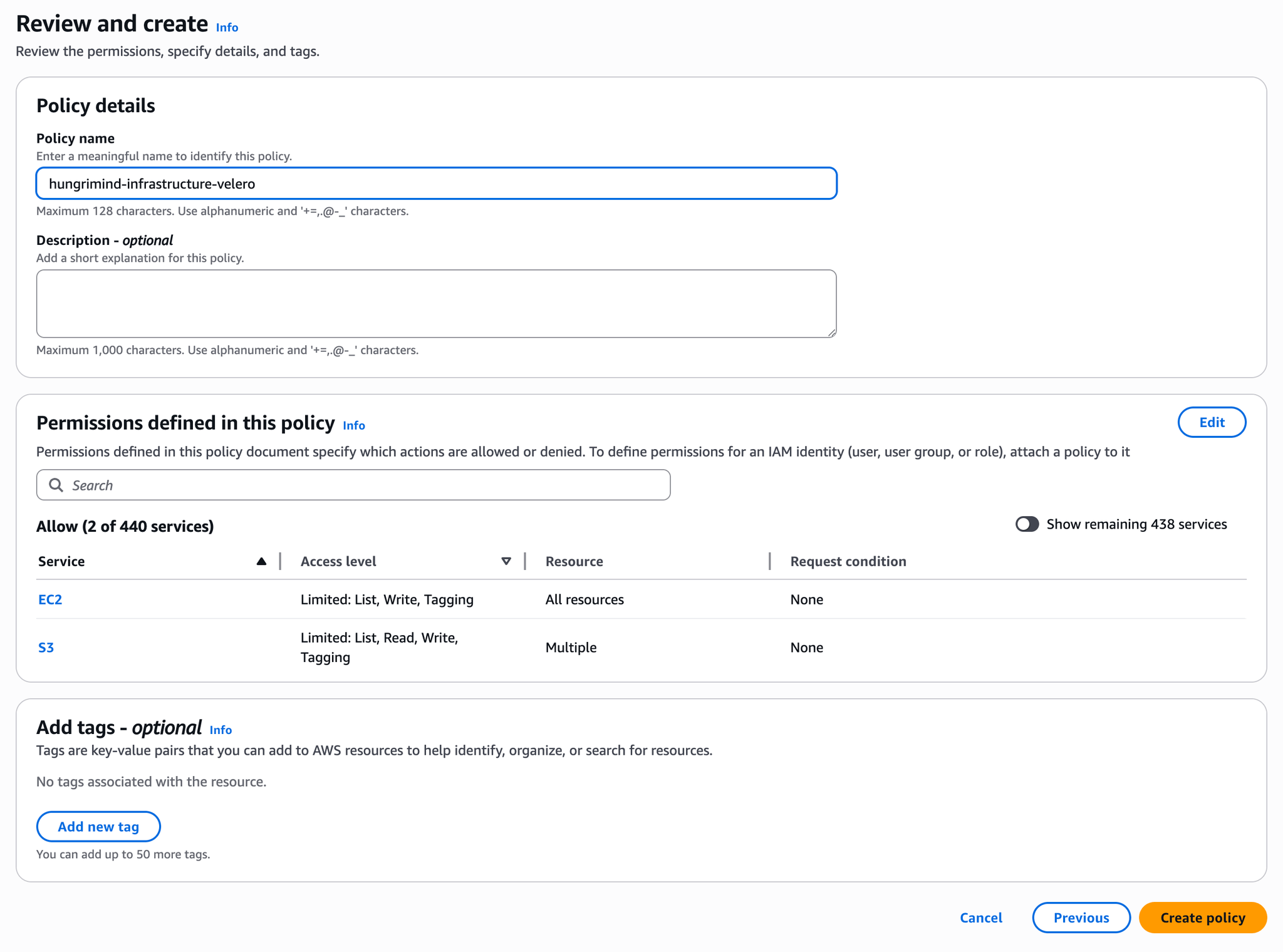Screen dimensions: 1283x952
Task: Click the magnifier icon in the permissions search bar
Action: click(56, 485)
